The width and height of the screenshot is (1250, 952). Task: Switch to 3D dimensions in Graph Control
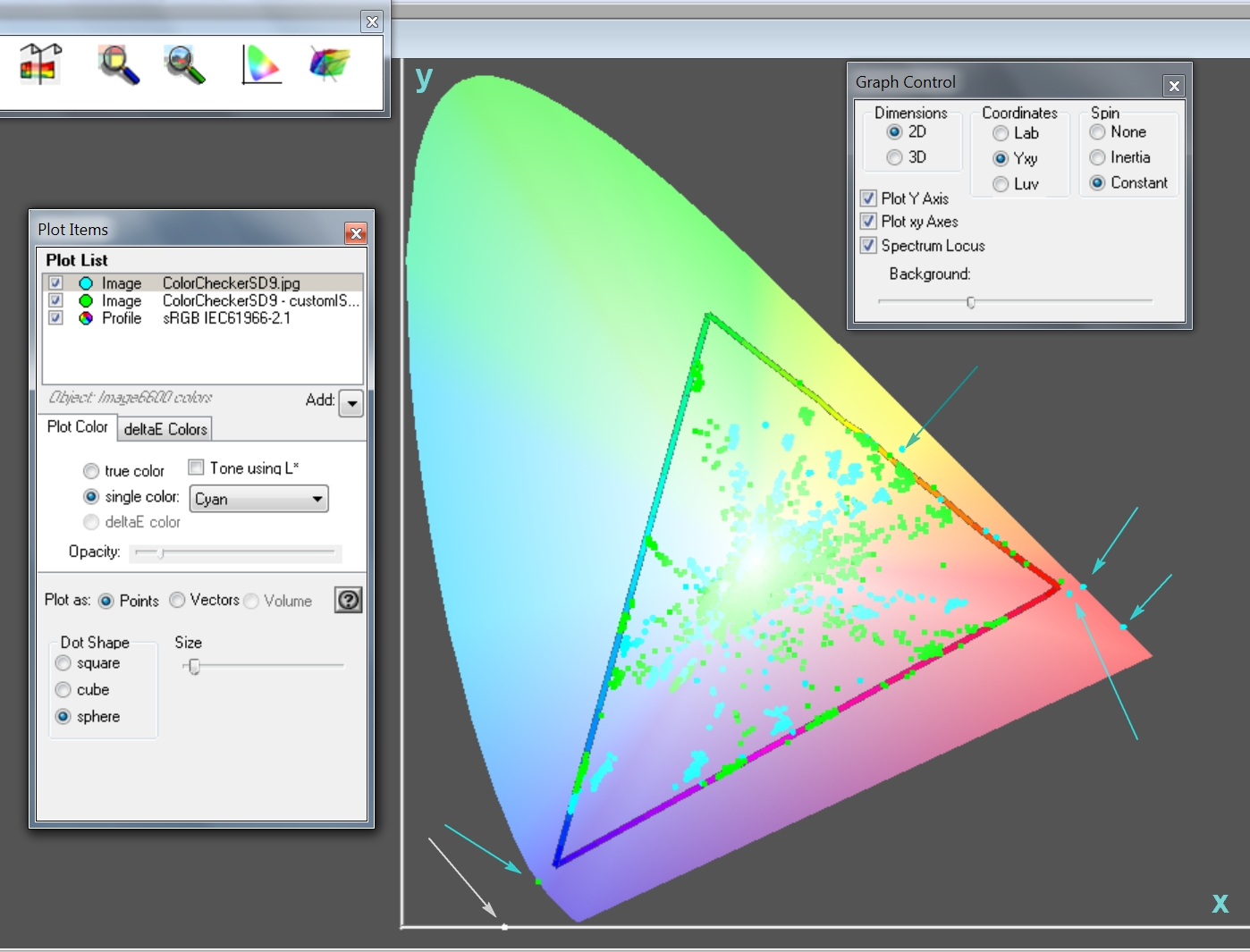tap(894, 157)
